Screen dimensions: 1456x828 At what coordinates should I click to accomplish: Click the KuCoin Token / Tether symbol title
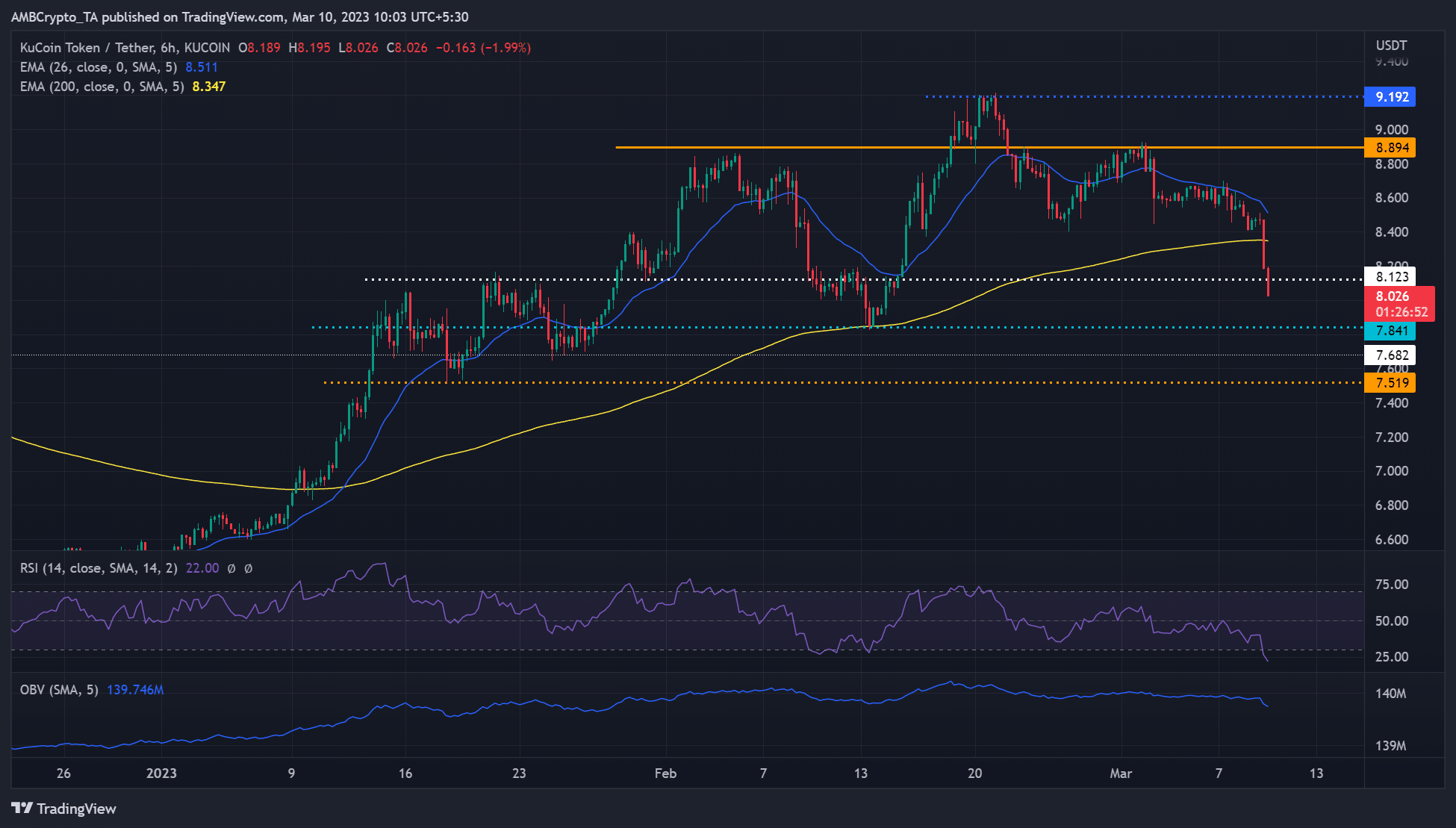(125, 48)
